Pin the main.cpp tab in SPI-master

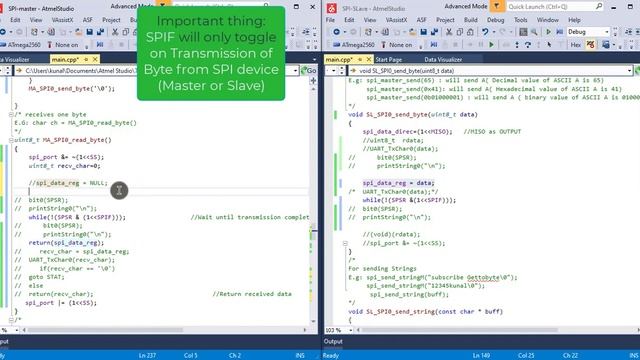[x=86, y=60]
